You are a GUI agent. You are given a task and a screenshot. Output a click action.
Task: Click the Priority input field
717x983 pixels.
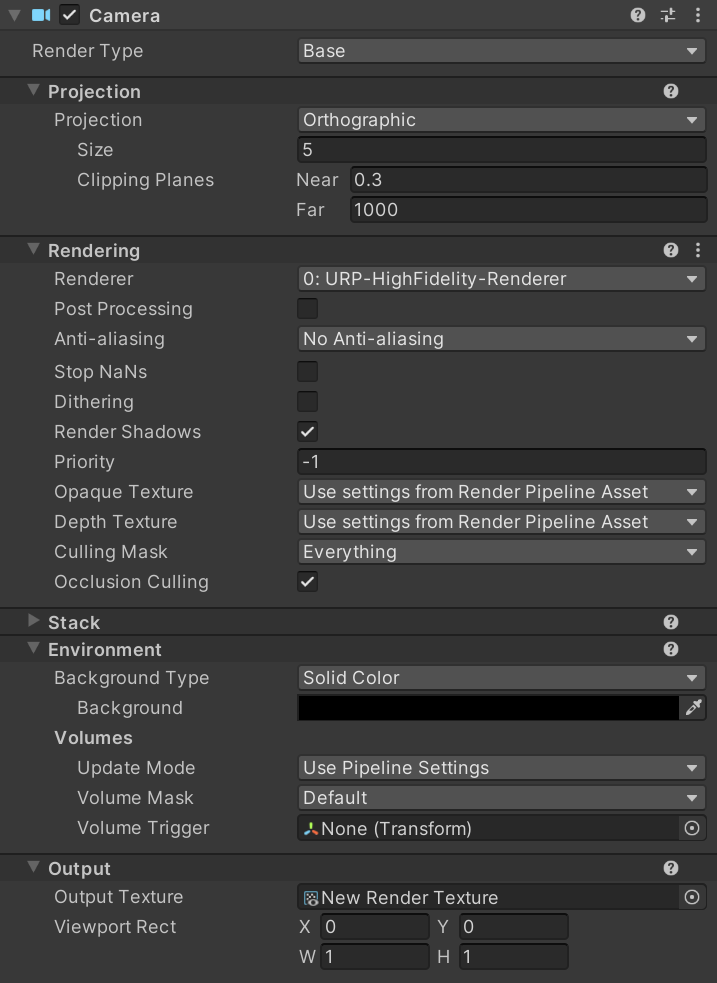501,462
